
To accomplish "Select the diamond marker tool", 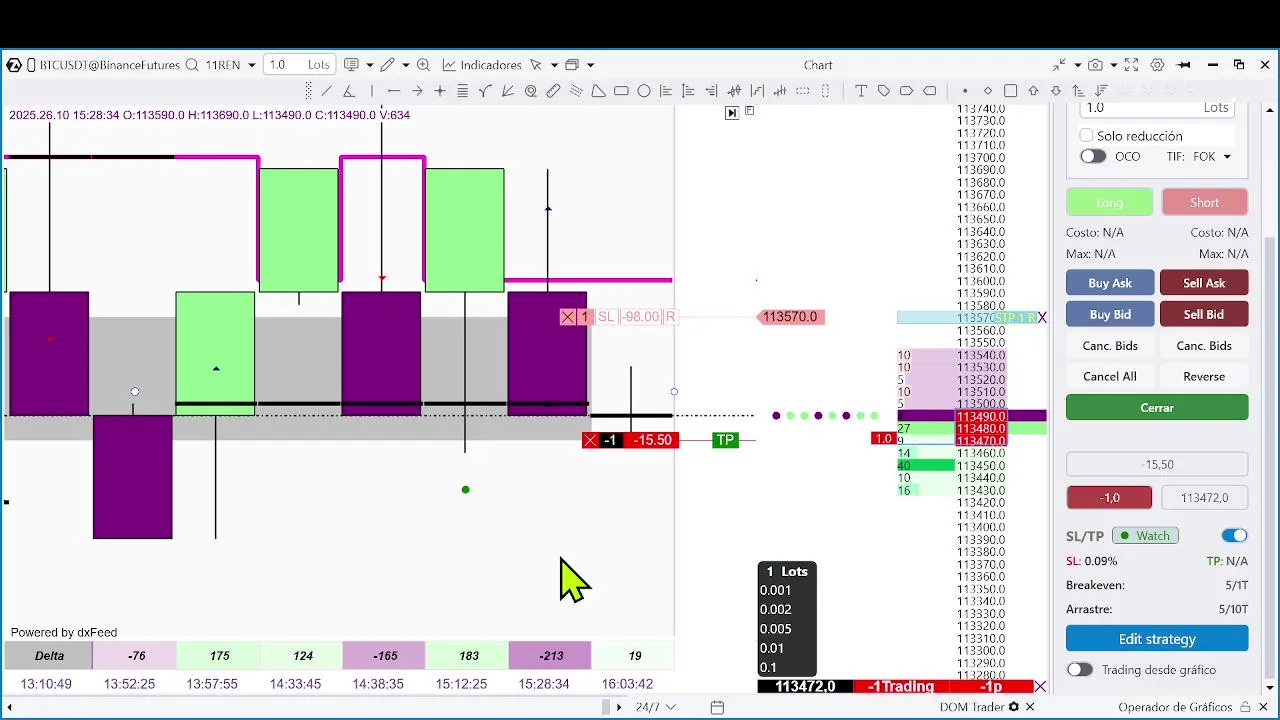I will point(988,91).
